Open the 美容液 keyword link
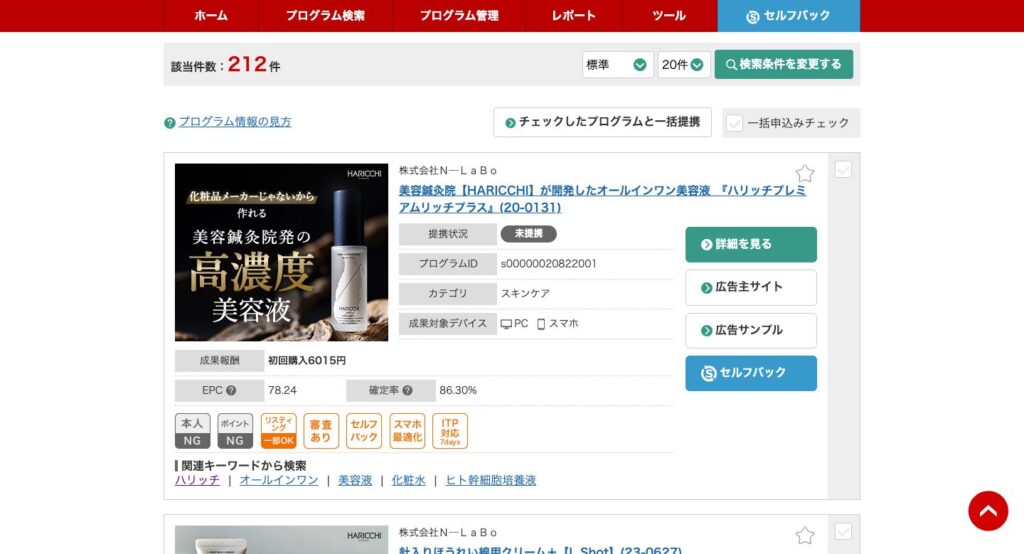This screenshot has width=1024, height=554. point(355,480)
